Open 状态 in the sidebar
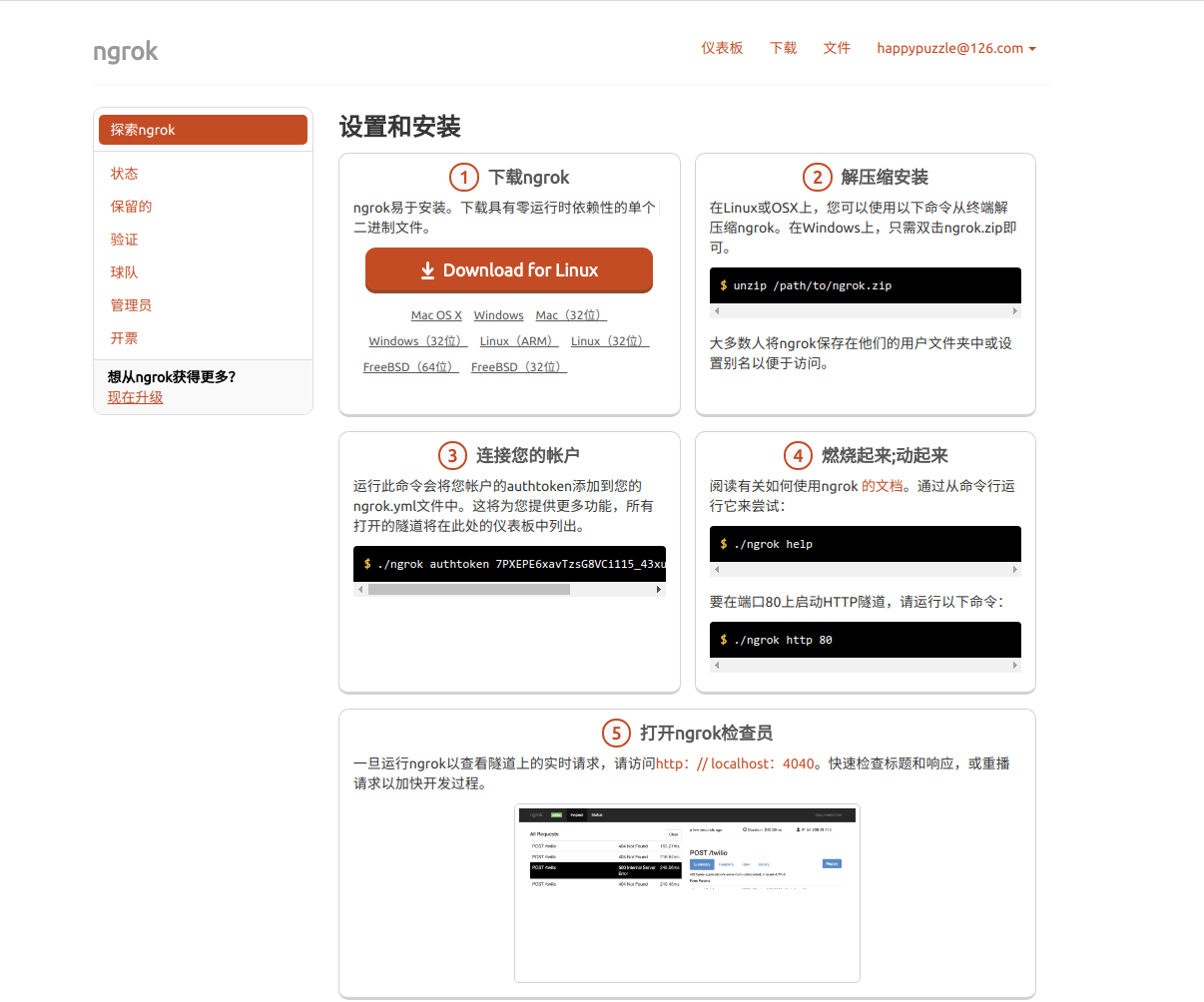Image resolution: width=1204 pixels, height=1002 pixels. point(125,174)
